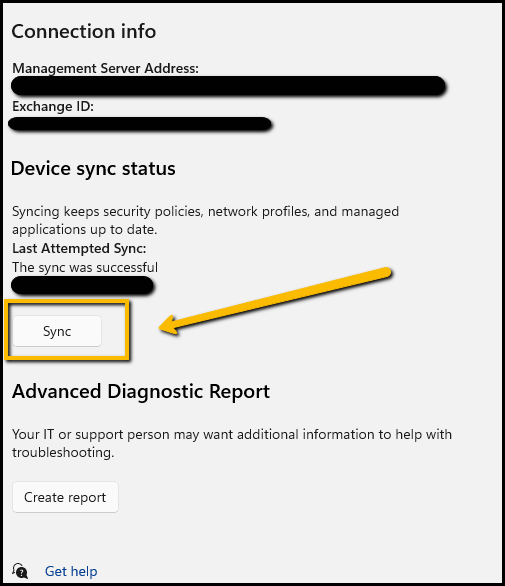Click 'The sync was successful' status text
The width and height of the screenshot is (505, 586).
pyautogui.click(x=85, y=267)
